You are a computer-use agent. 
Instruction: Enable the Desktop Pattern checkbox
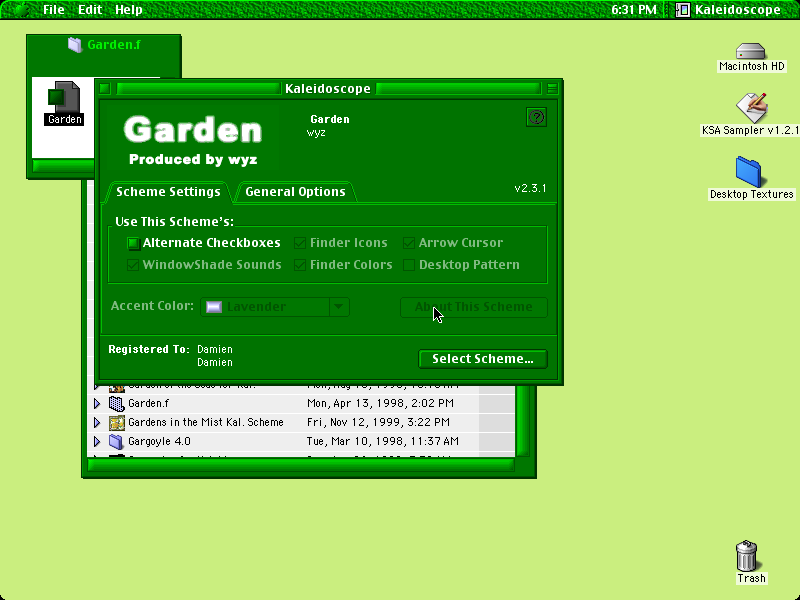[409, 265]
